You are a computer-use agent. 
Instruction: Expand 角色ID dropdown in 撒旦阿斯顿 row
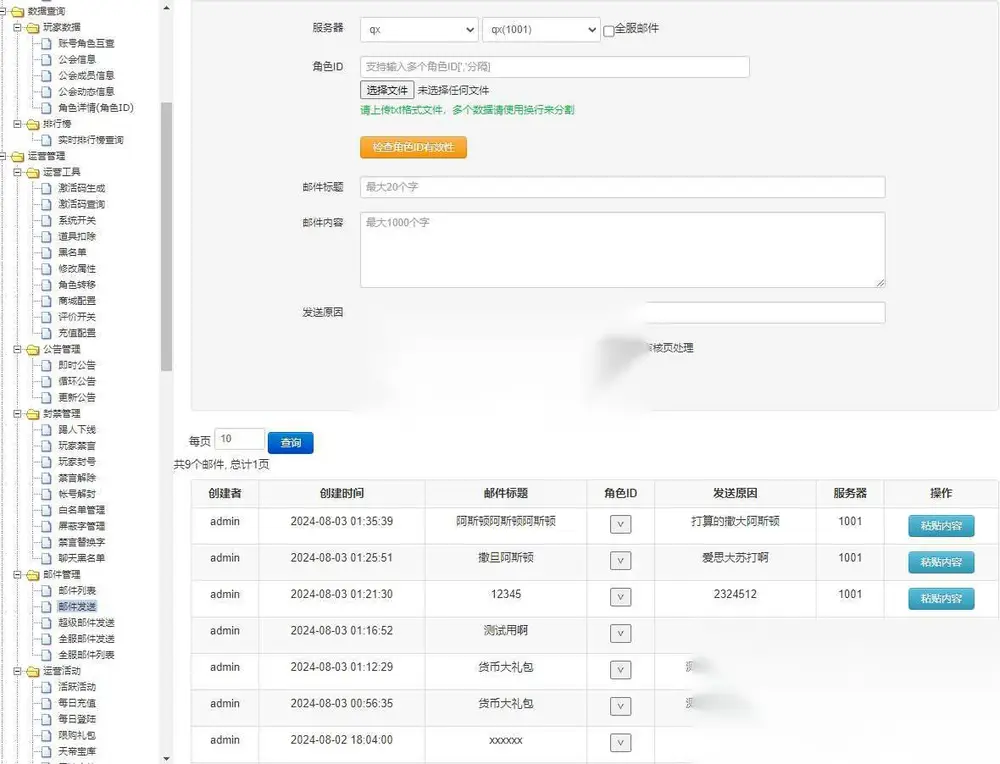621,561
